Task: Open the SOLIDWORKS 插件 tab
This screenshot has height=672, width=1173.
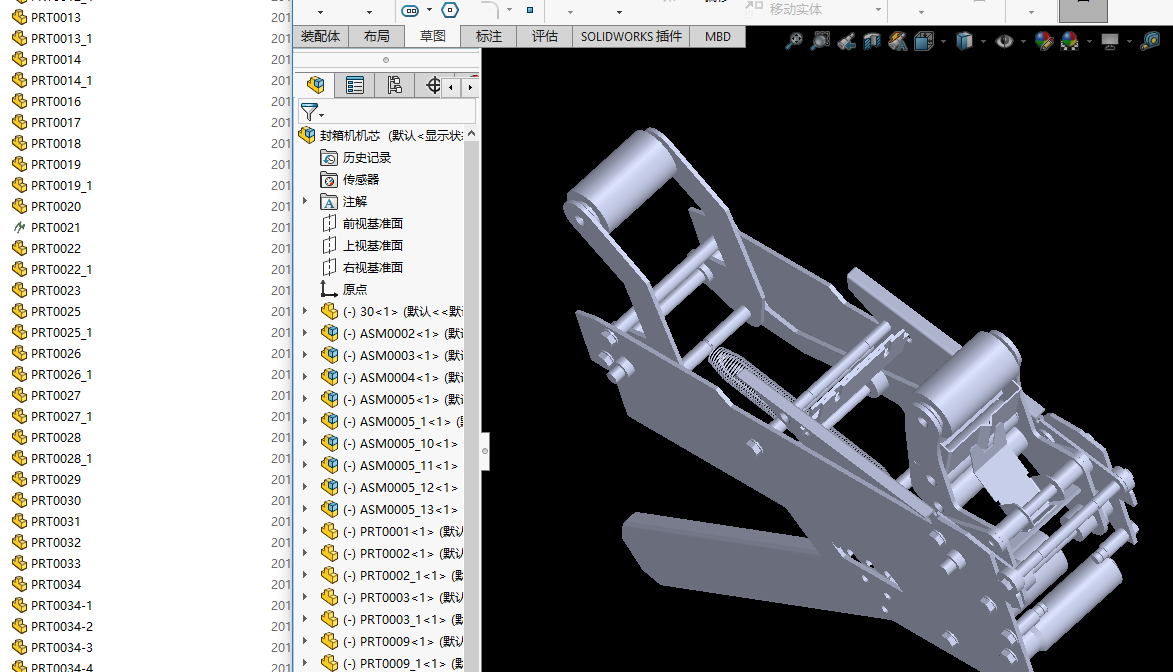Action: click(631, 36)
